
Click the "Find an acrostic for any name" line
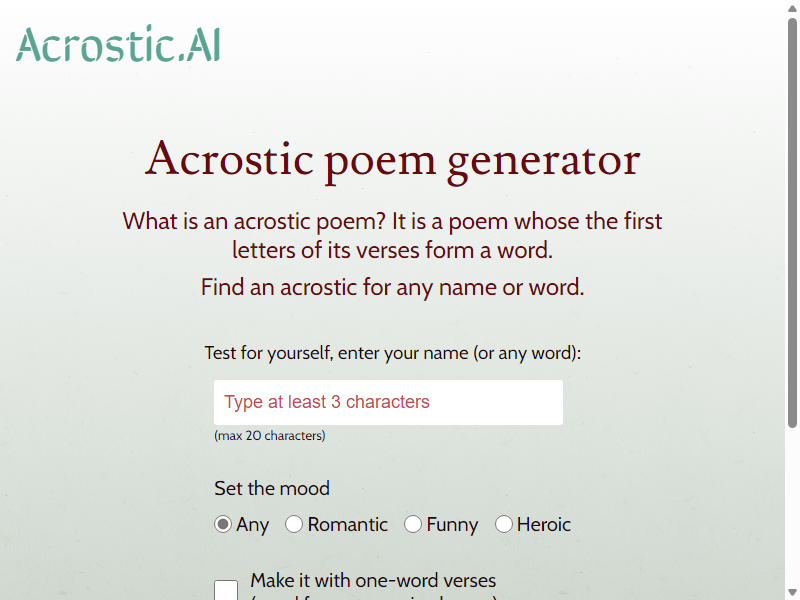tap(392, 287)
